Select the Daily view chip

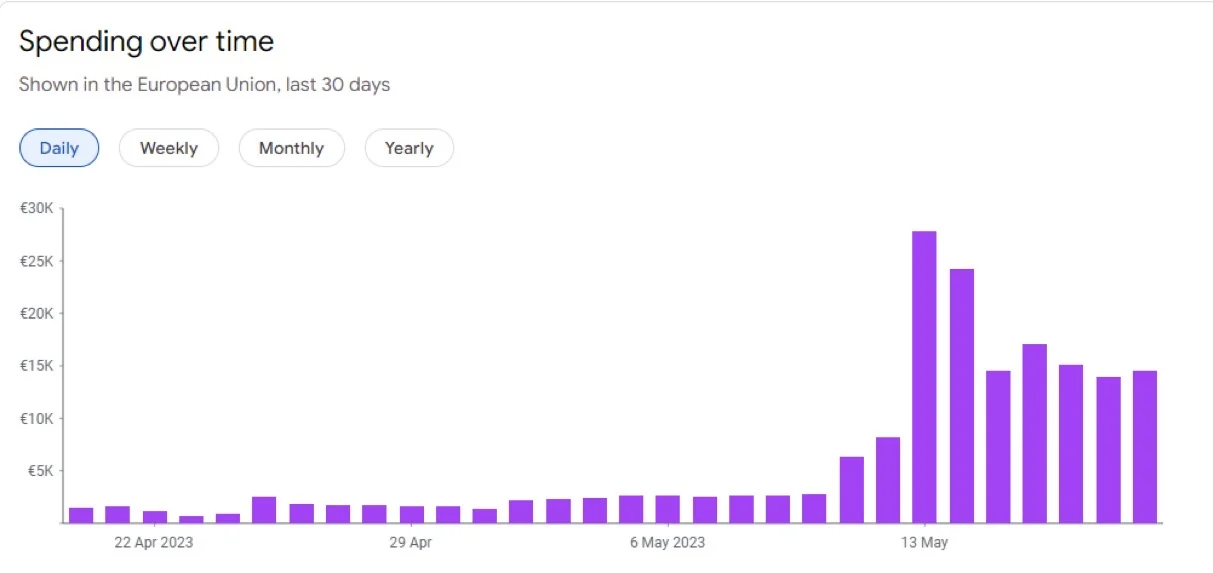(59, 148)
